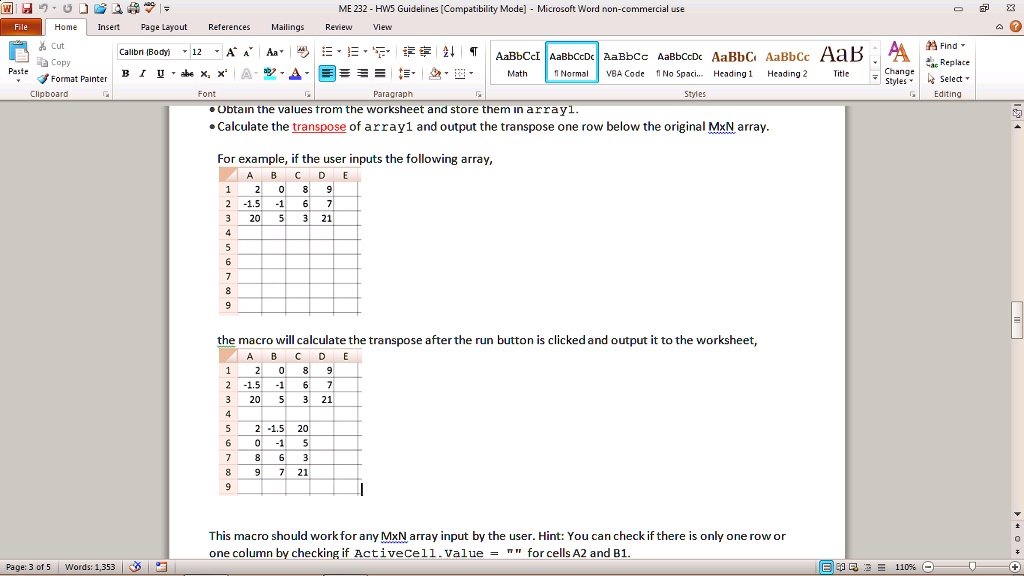The height and width of the screenshot is (576, 1024).
Task: Insert a bulleted list
Action: click(327, 52)
